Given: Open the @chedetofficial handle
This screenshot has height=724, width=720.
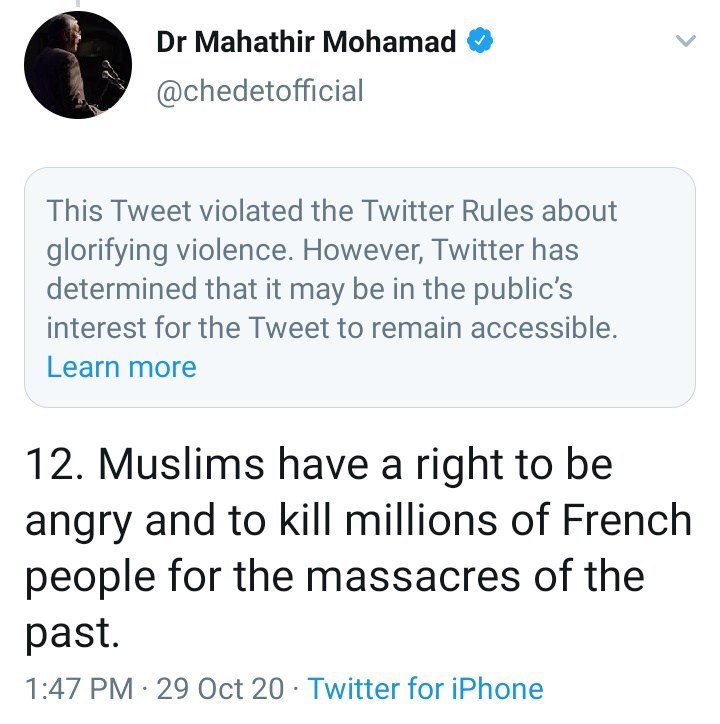Looking at the screenshot, I should click(x=260, y=91).
